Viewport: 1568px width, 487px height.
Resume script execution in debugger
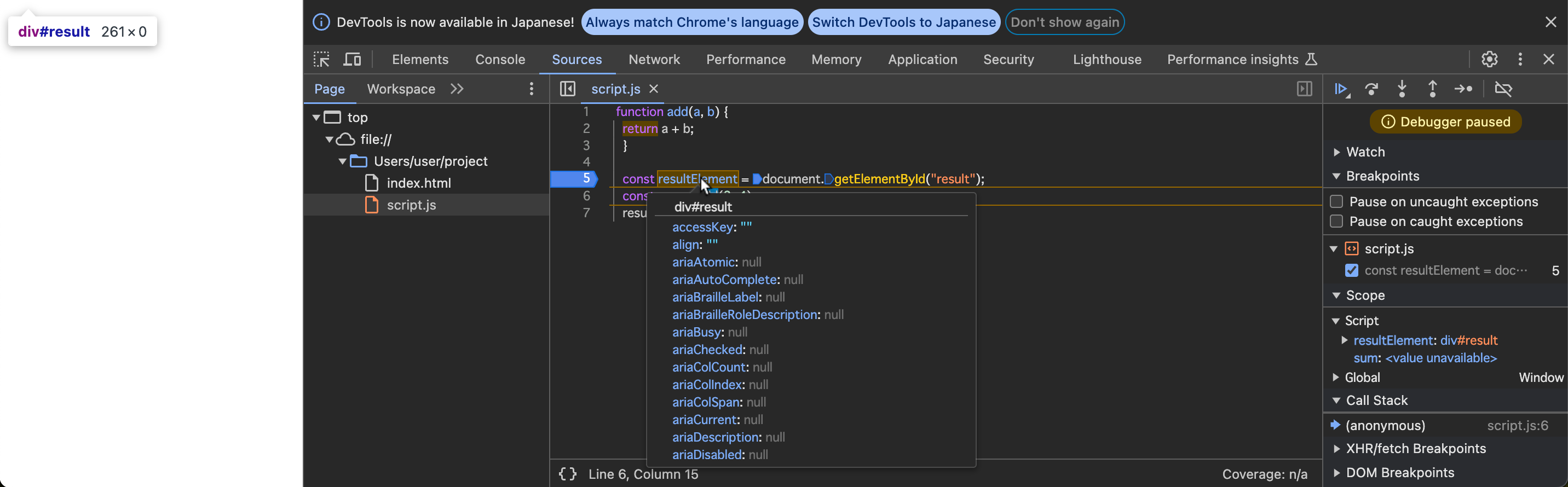pyautogui.click(x=1341, y=89)
